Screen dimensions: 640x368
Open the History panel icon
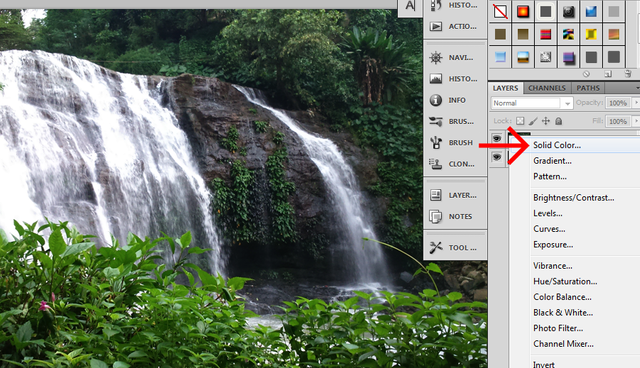point(436,5)
